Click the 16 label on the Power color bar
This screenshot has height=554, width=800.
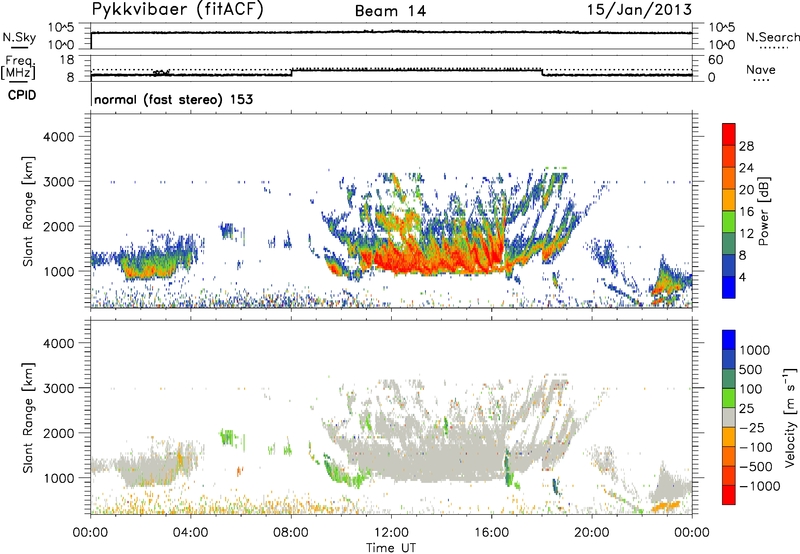click(x=746, y=212)
